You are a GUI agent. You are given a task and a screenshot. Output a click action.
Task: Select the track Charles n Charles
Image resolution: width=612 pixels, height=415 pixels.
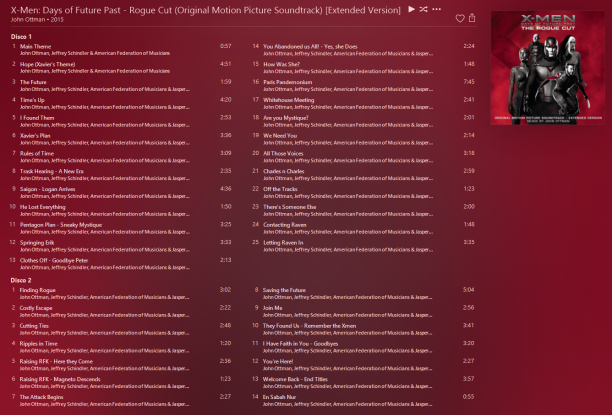[x=284, y=171]
